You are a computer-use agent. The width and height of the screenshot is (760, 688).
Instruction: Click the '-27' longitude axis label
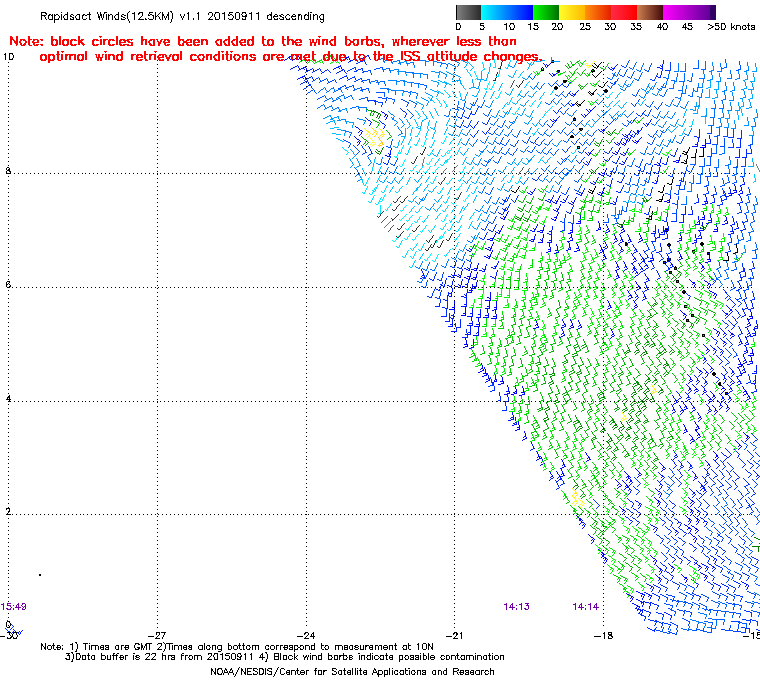(x=157, y=635)
